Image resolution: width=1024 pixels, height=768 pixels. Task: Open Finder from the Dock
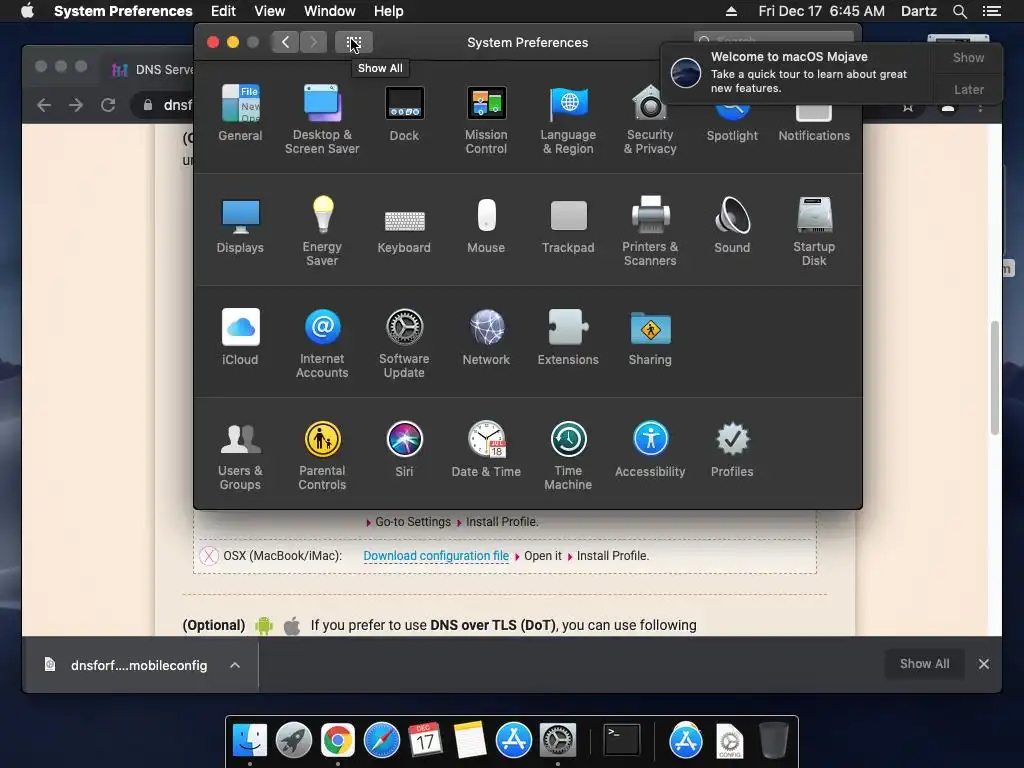250,740
